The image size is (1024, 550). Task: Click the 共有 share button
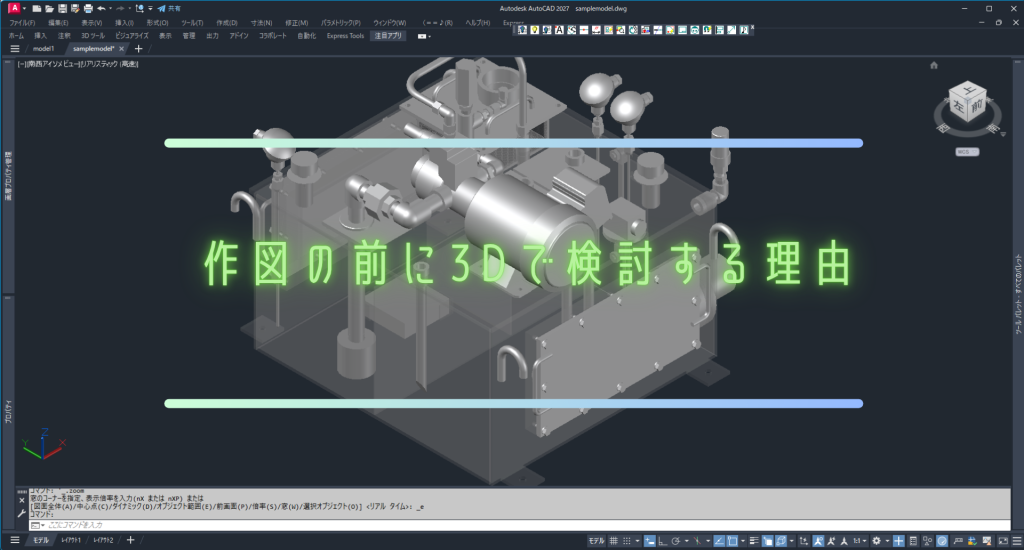(x=168, y=8)
